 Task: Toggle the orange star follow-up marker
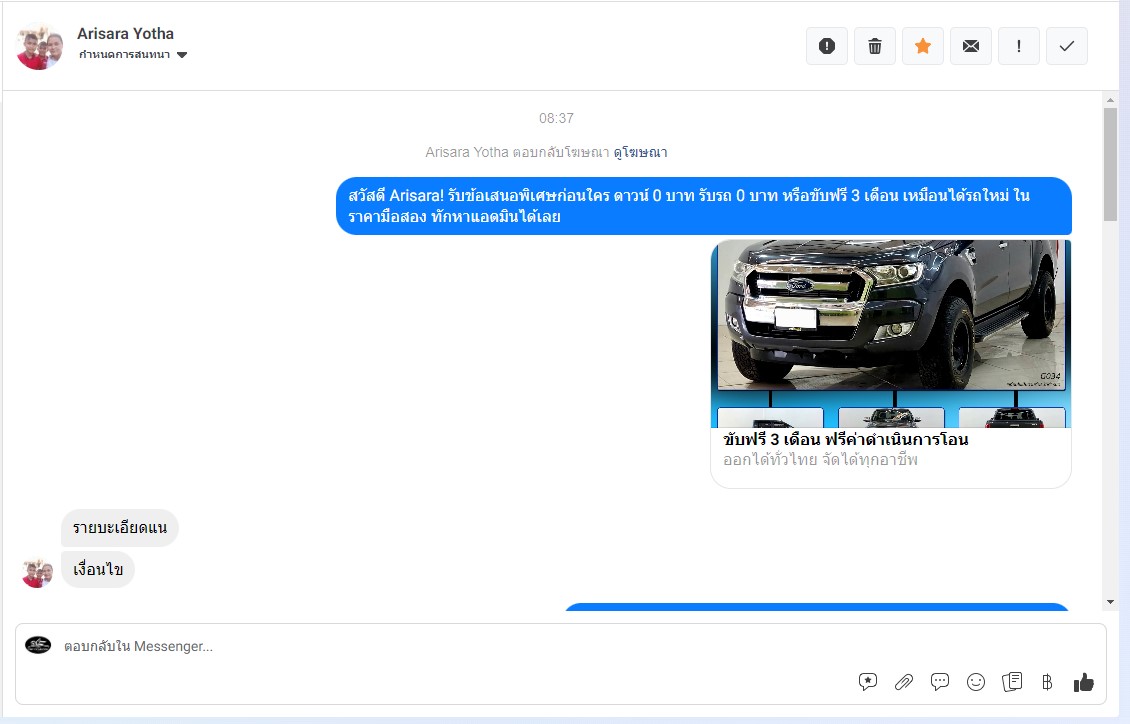click(x=923, y=46)
